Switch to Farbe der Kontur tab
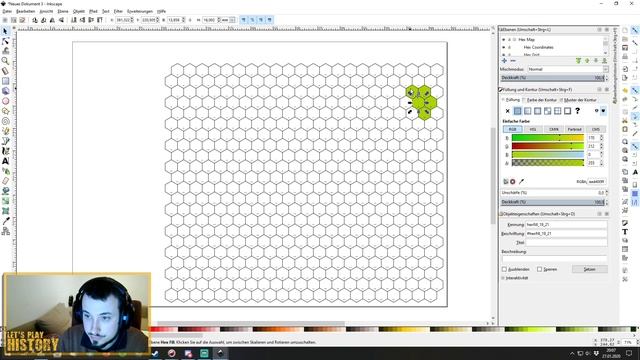Screen dimensions: 640x360 pos(539,100)
